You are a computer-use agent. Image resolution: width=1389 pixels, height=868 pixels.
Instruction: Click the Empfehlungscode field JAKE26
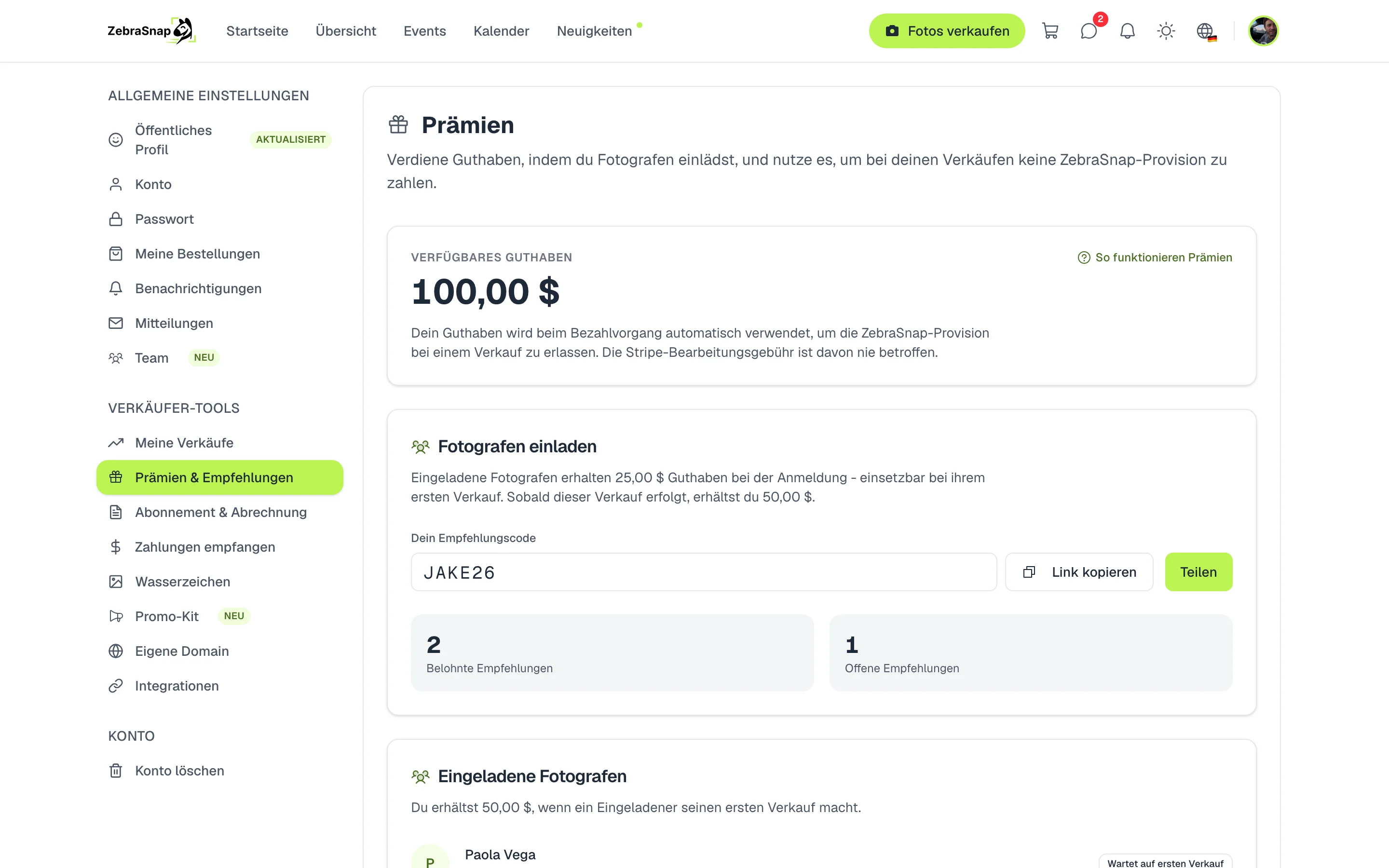pos(704,572)
